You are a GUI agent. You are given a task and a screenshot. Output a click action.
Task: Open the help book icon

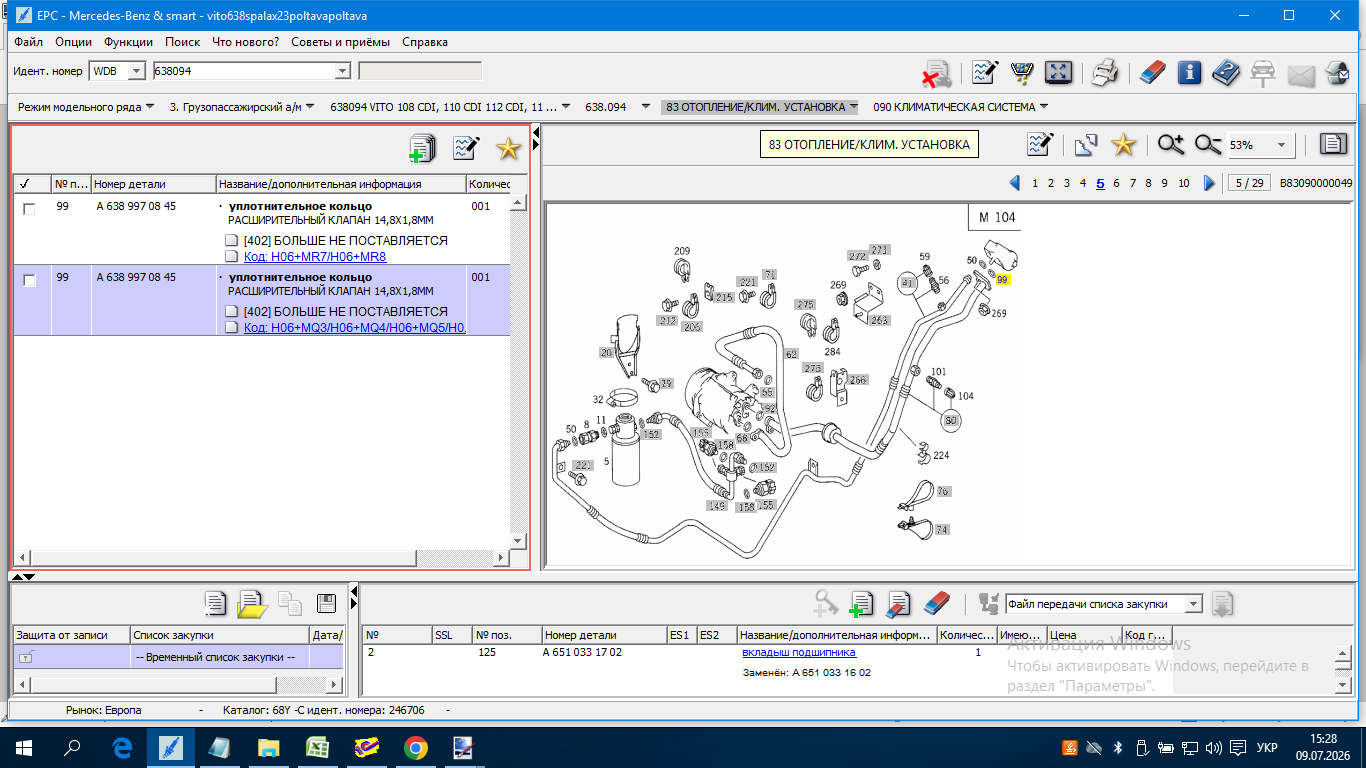tap(1226, 72)
